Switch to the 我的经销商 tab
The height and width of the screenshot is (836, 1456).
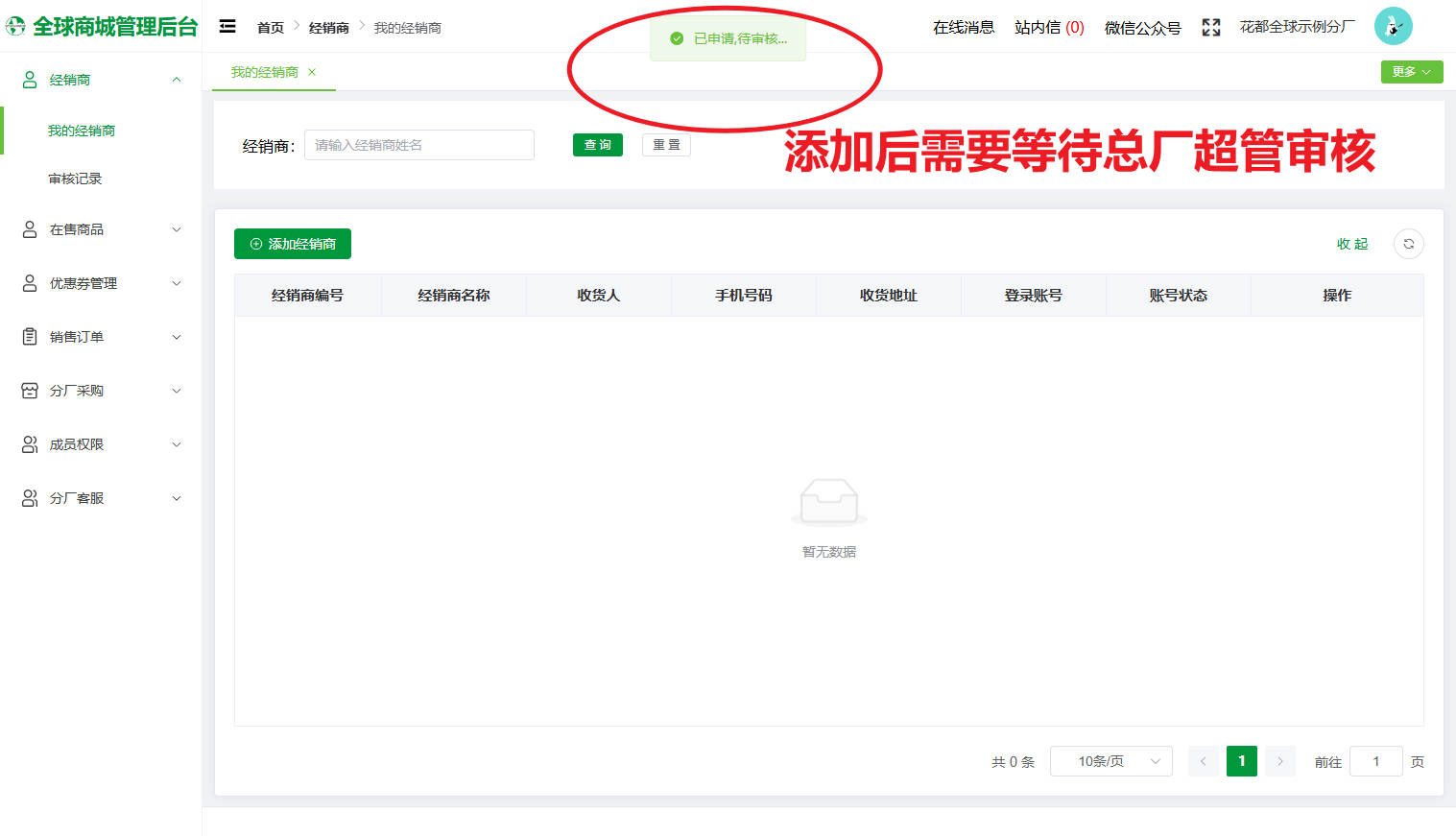[266, 72]
